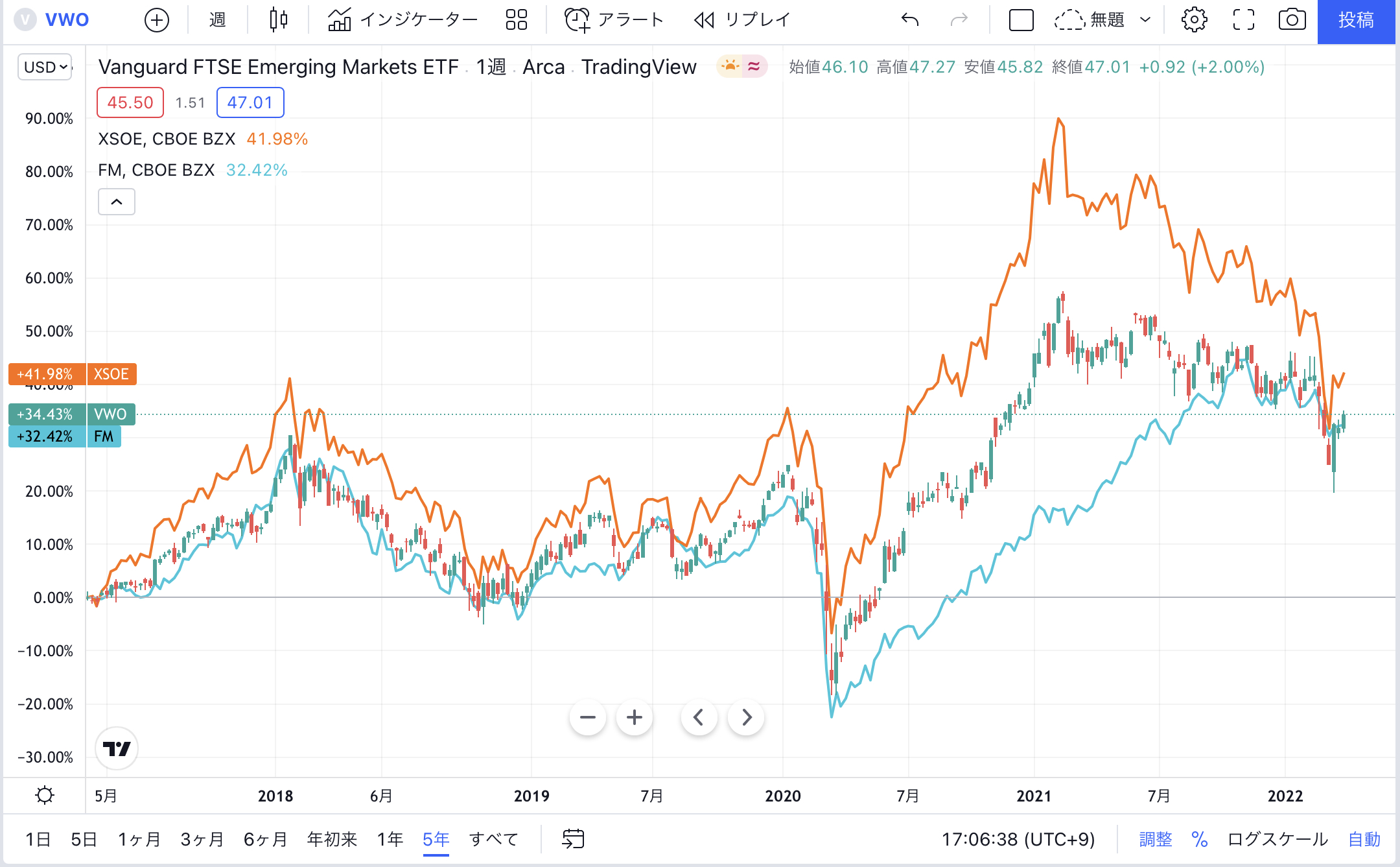Click the red 45.50 sell price button
Image resolution: width=1400 pixels, height=867 pixels.
130,102
